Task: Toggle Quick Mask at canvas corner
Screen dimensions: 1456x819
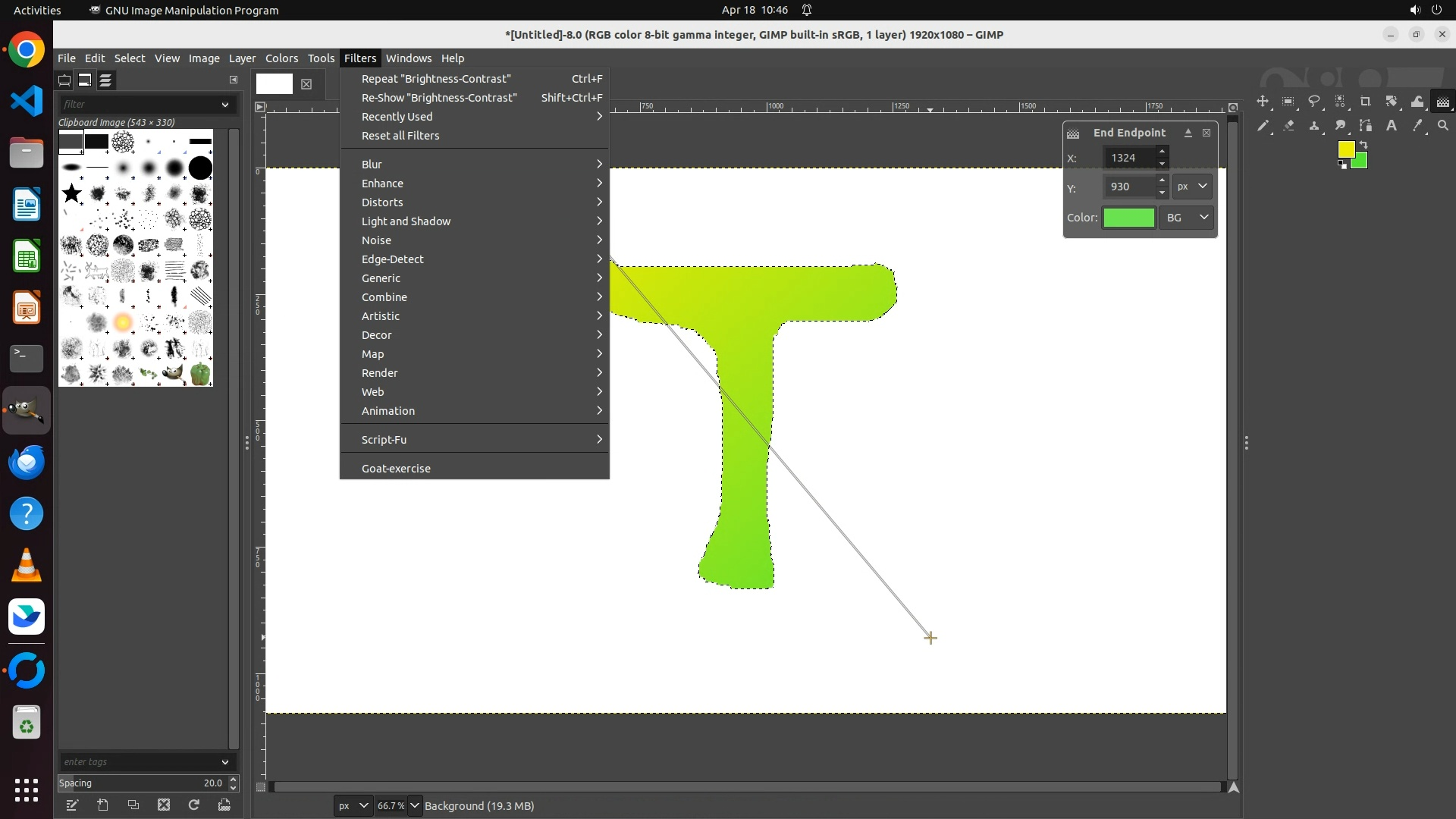Action: coord(260,787)
